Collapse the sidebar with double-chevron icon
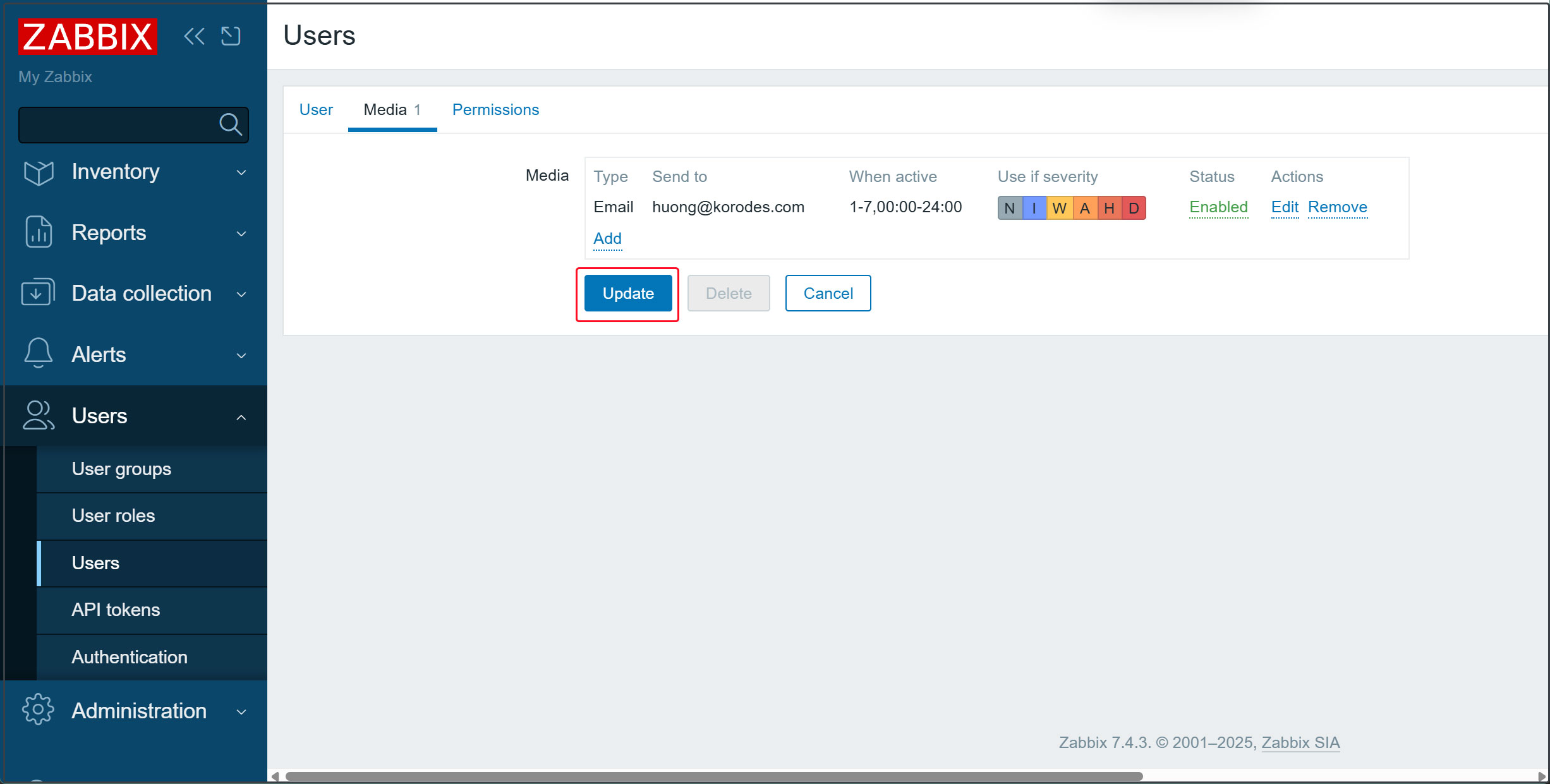 point(195,36)
